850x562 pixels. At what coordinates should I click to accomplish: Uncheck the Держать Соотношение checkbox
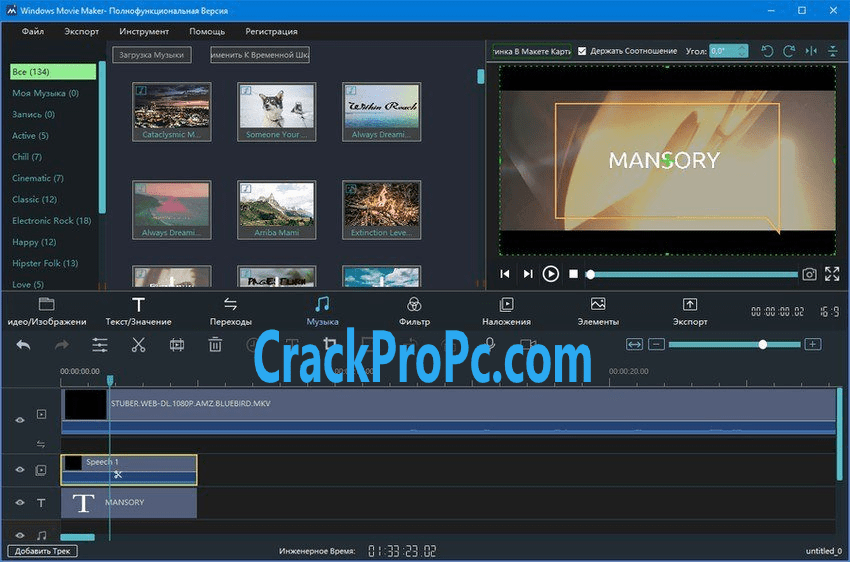click(582, 51)
